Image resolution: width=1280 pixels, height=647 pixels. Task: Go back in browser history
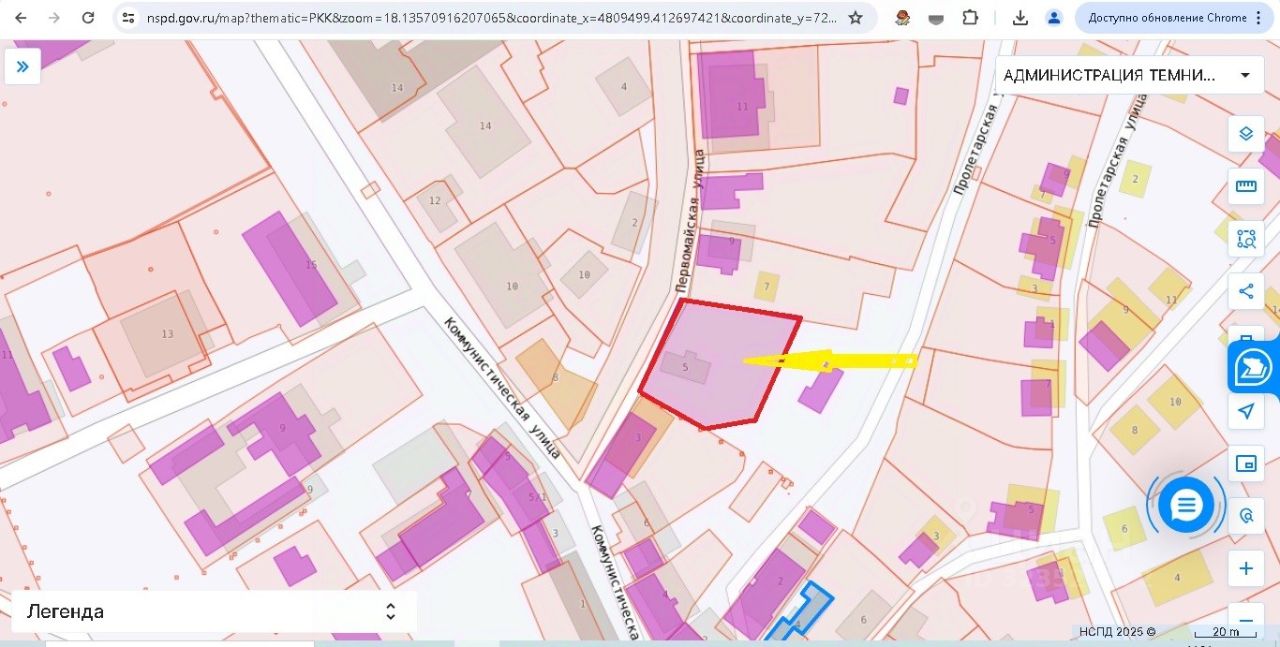(x=21, y=18)
